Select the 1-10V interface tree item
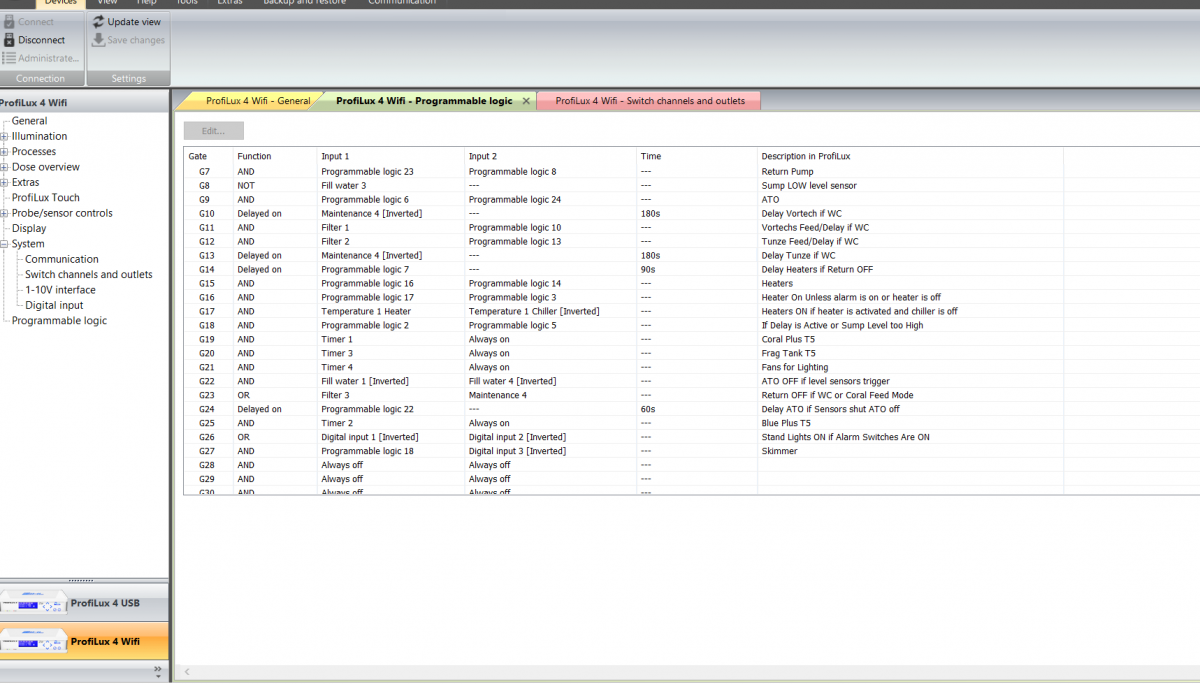This screenshot has height=684, width=1200. click(60, 290)
